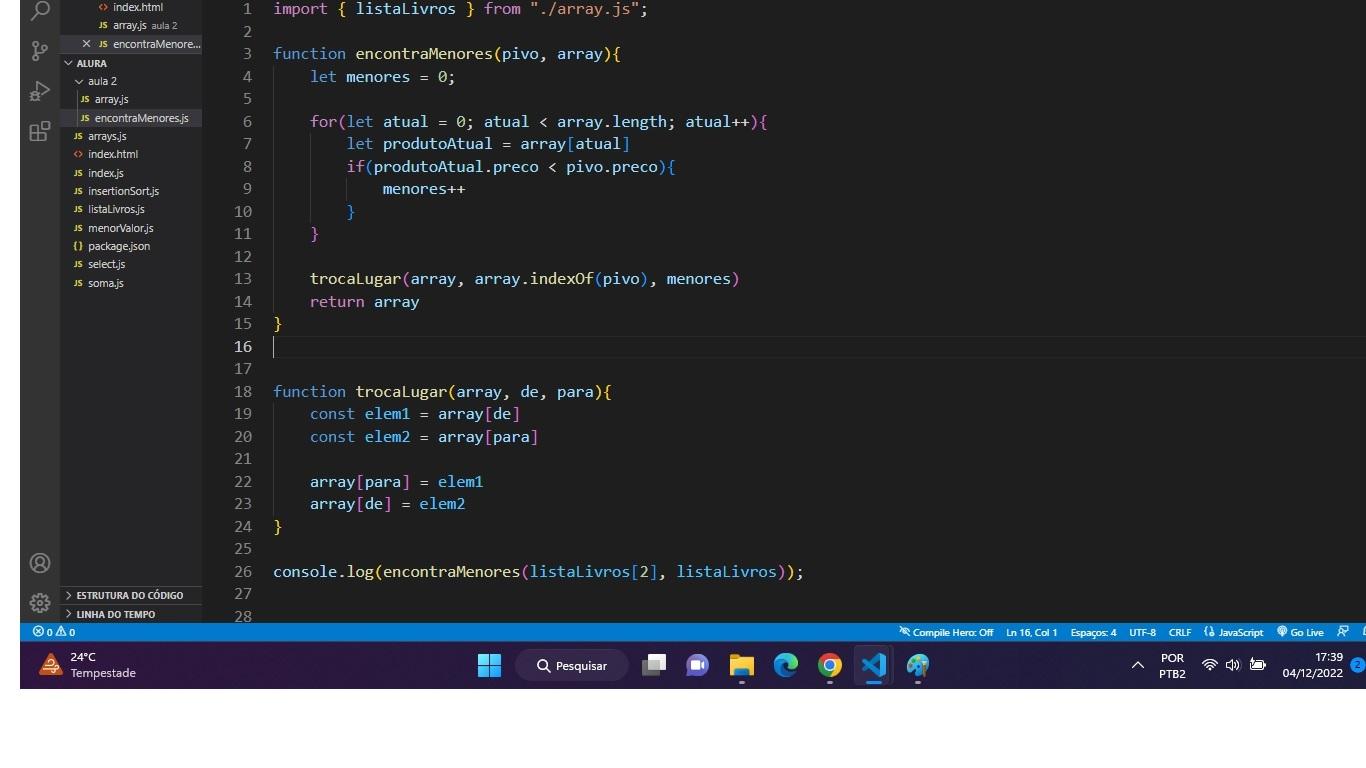
Task: Open the Source Control view
Action: (40, 51)
